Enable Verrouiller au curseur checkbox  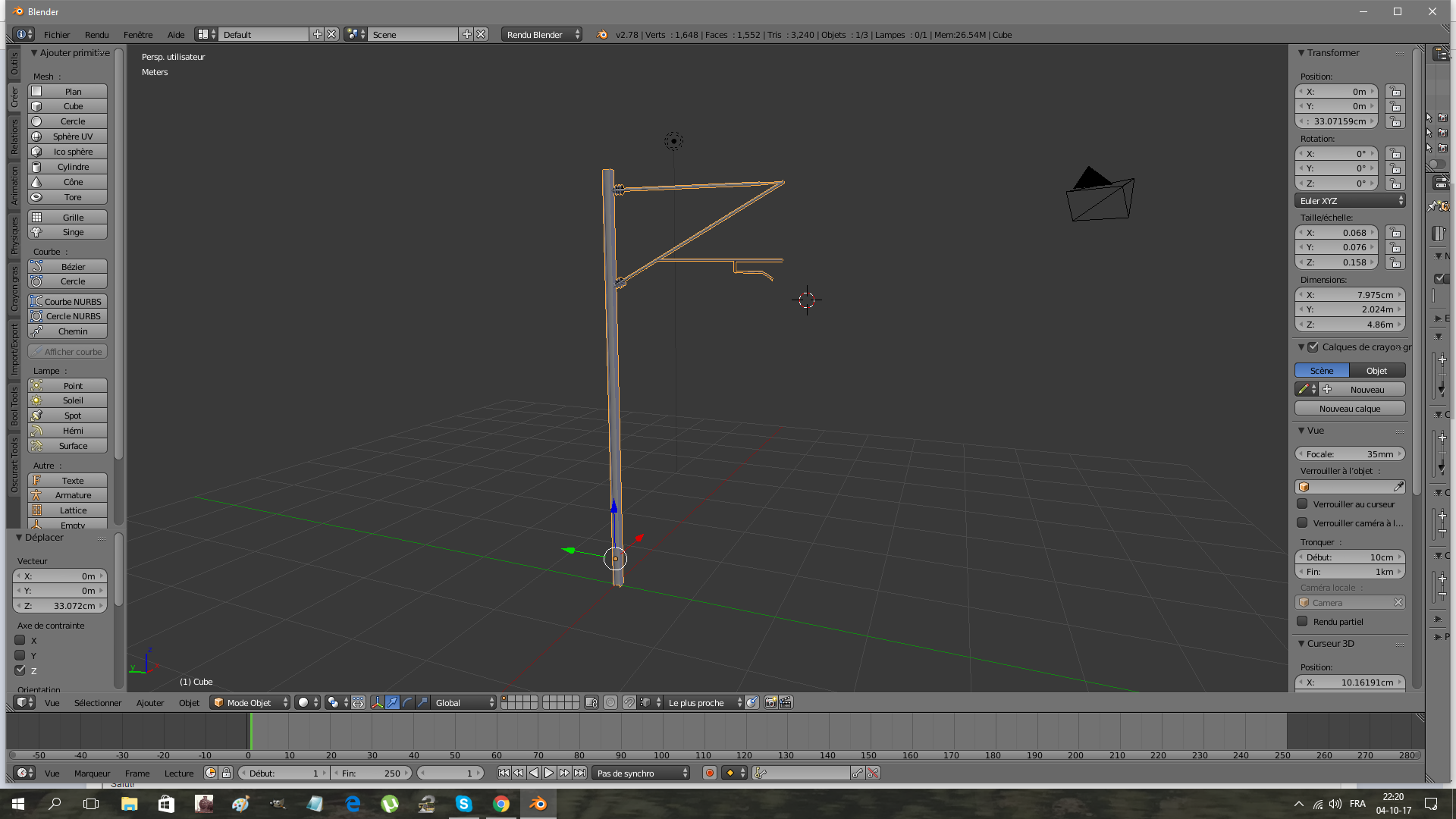tap(1302, 504)
